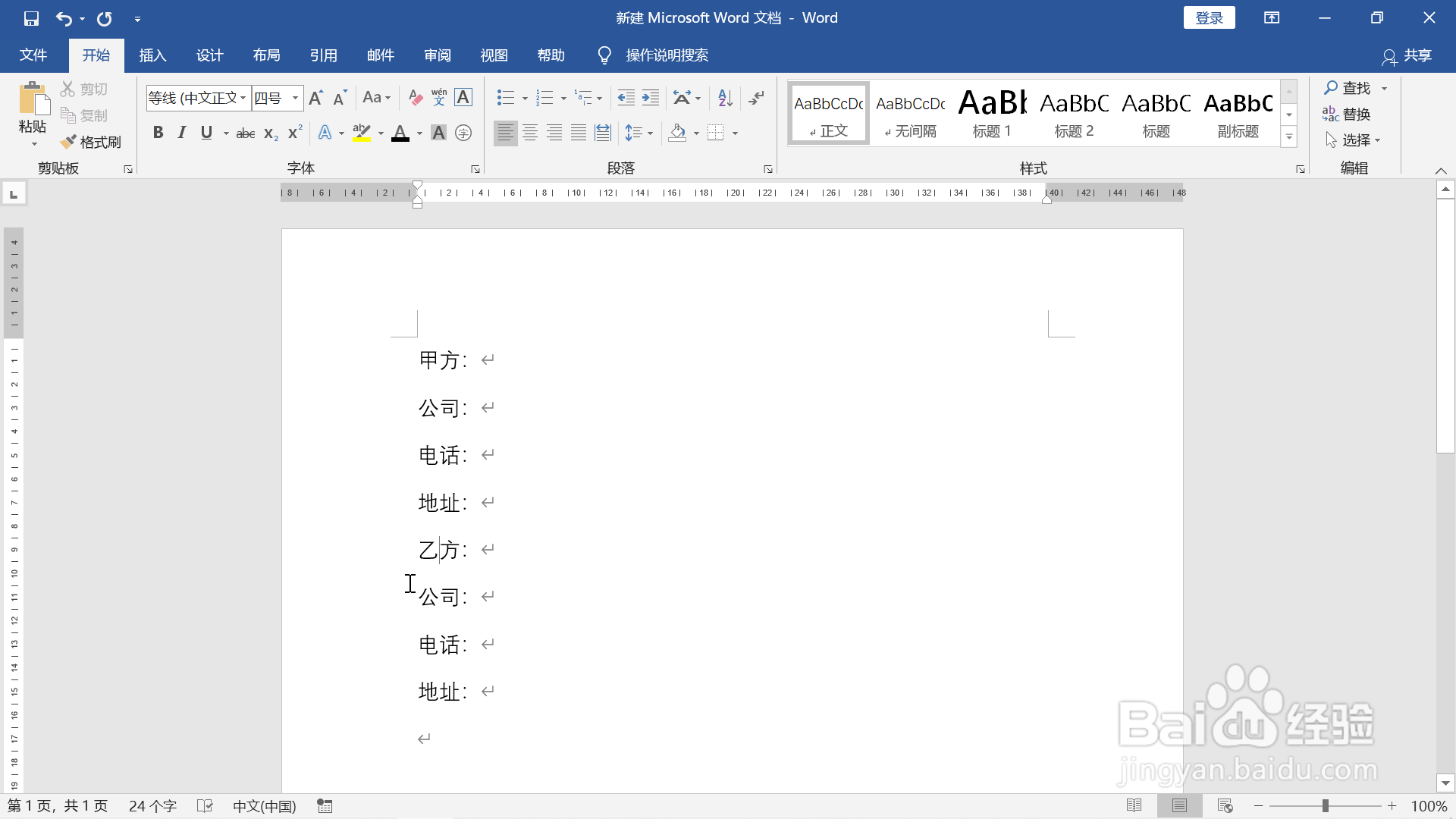
Task: Click the Increase Indent icon
Action: coord(651,97)
